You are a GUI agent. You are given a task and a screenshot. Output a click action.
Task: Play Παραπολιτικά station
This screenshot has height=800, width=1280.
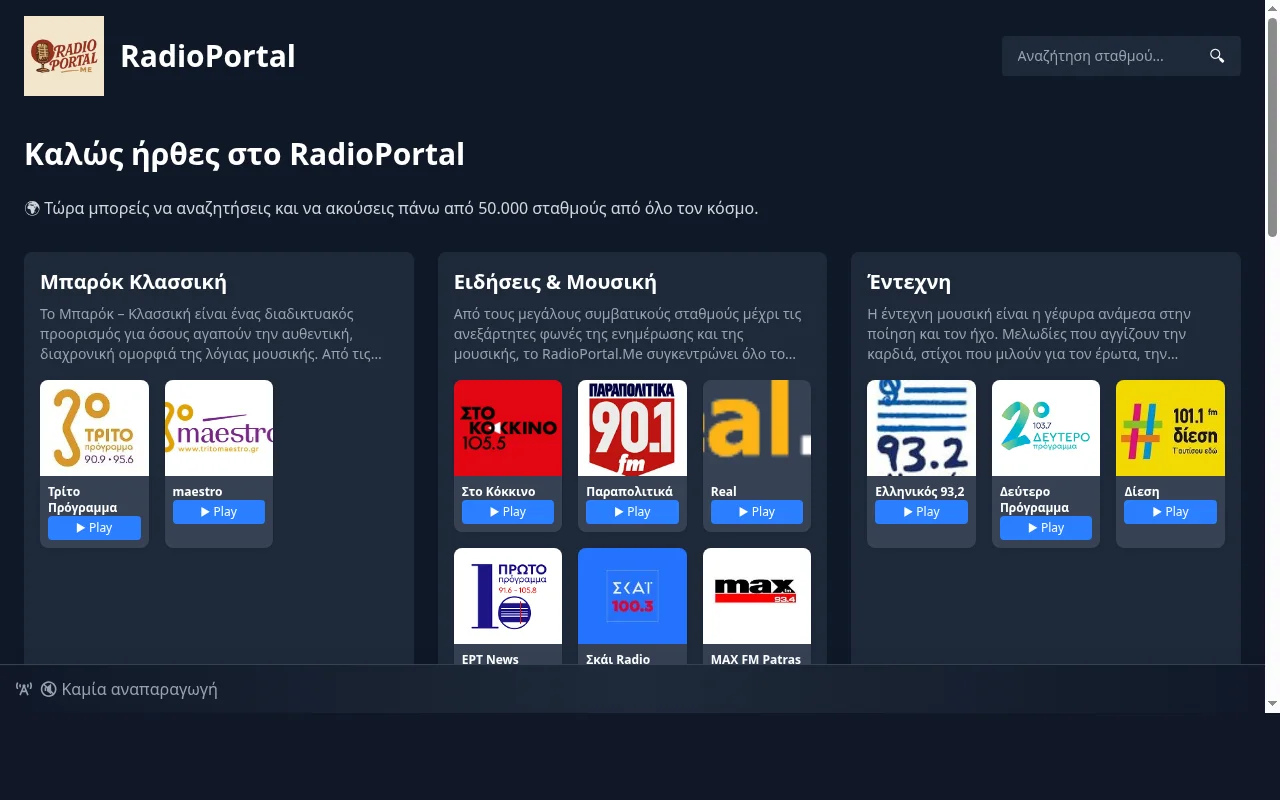tap(632, 512)
